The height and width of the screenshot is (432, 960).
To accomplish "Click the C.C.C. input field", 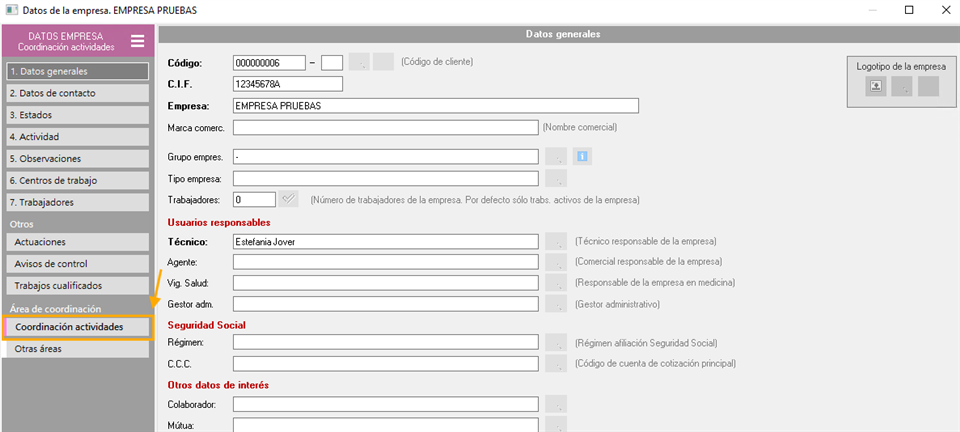I will click(x=386, y=363).
